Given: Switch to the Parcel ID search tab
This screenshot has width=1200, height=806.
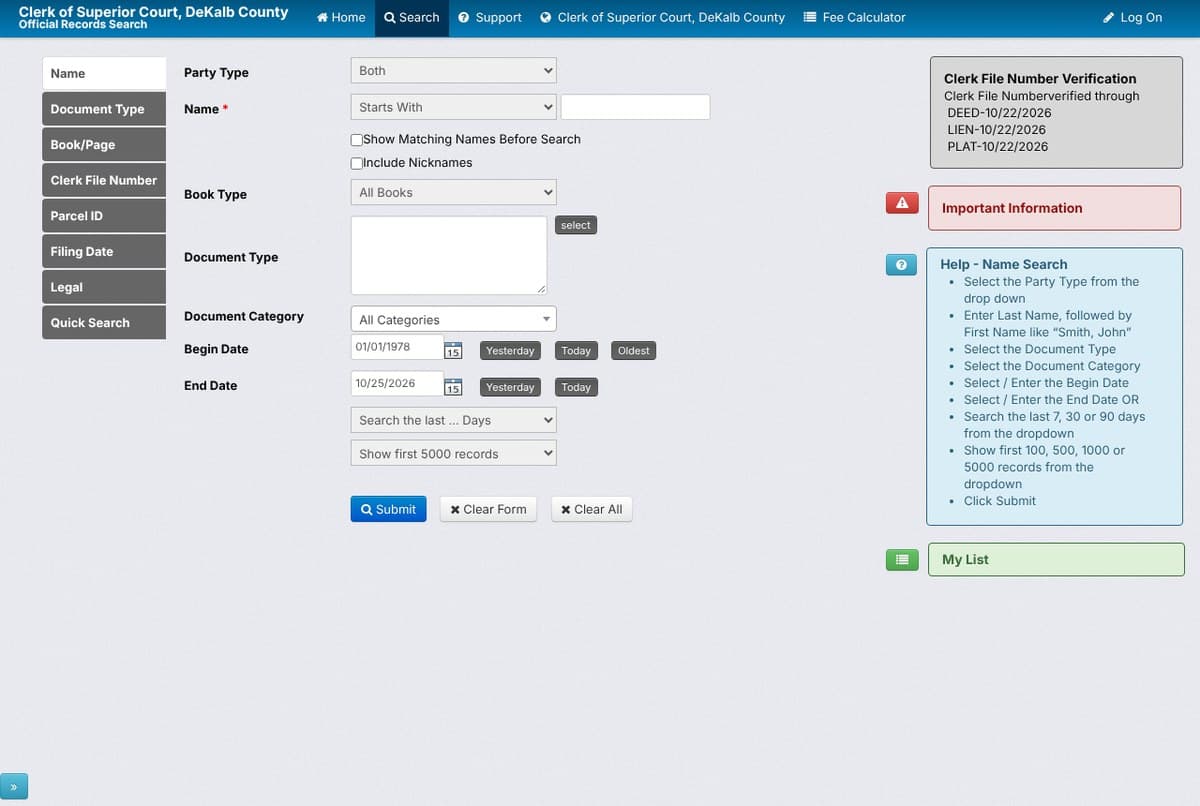Looking at the screenshot, I should 104,216.
